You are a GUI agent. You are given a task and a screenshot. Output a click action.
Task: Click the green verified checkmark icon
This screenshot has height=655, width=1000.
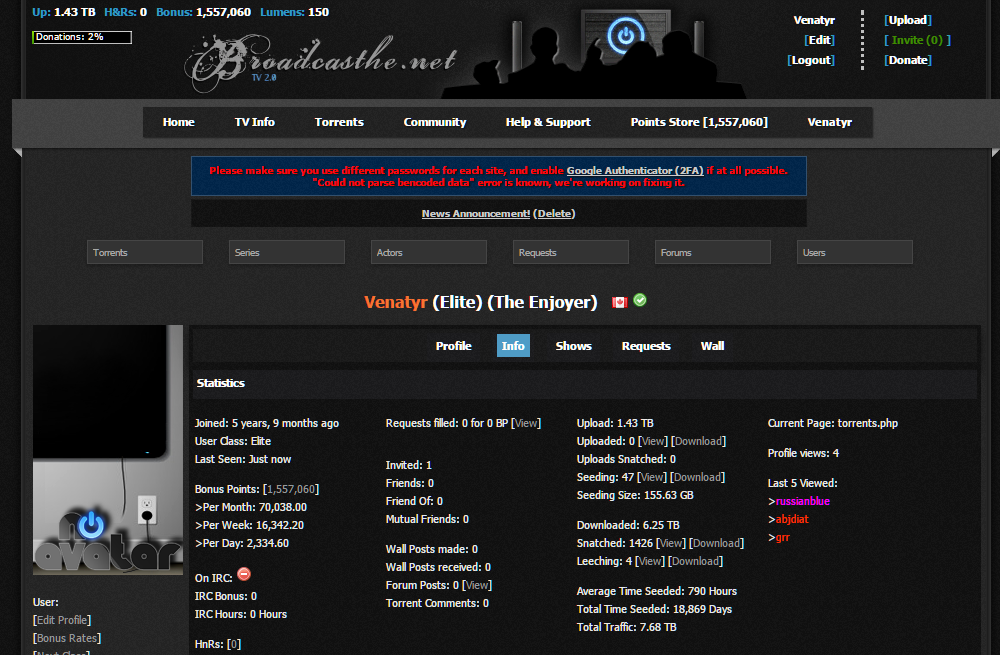point(640,300)
